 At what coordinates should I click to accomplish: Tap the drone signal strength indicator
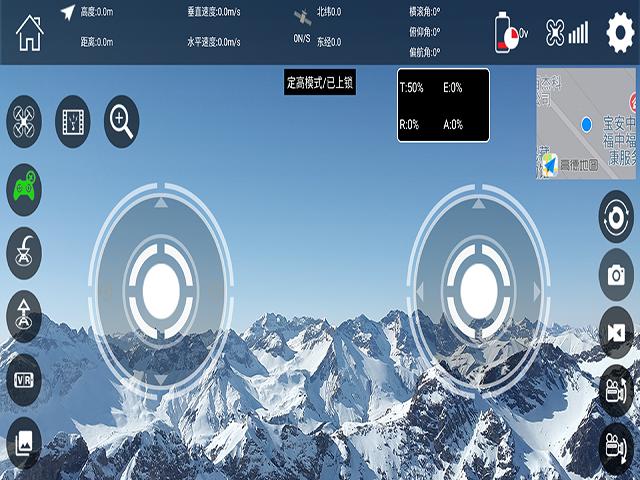(x=567, y=34)
